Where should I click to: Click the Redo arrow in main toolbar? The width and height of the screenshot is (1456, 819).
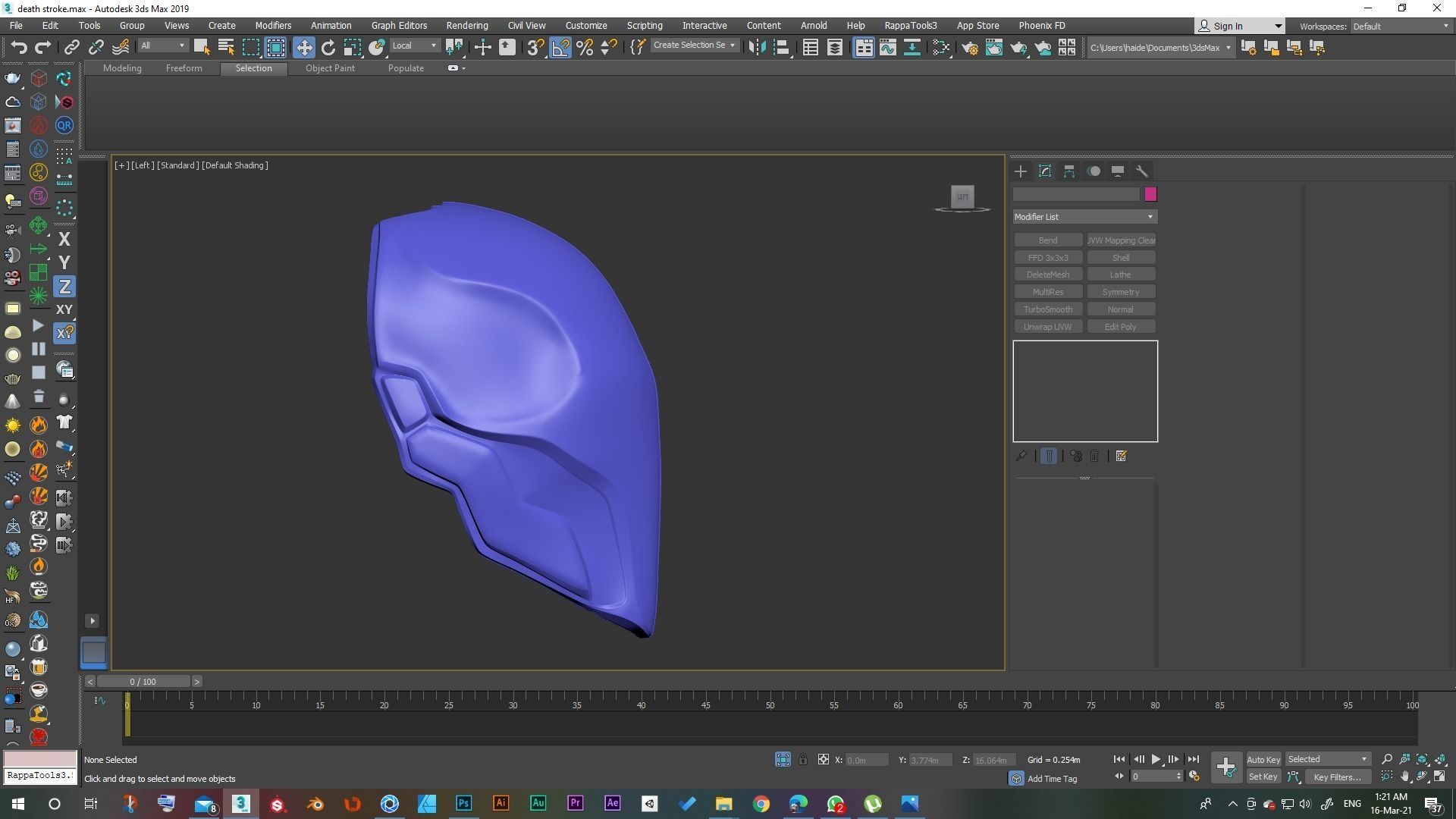coord(43,48)
